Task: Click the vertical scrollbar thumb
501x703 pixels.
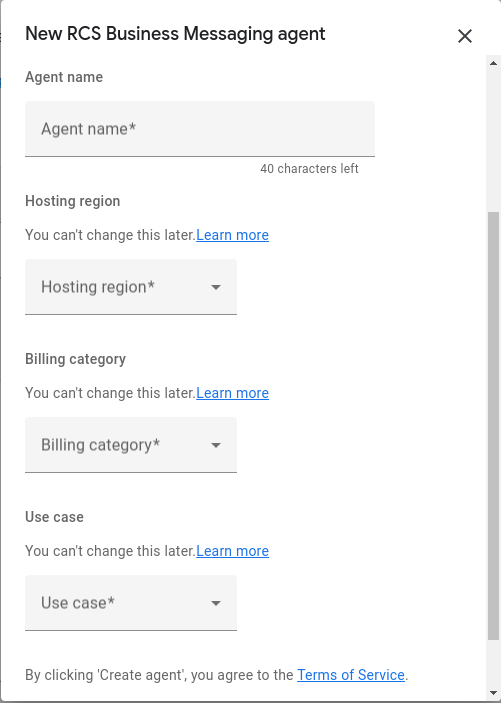Action: tap(493, 426)
